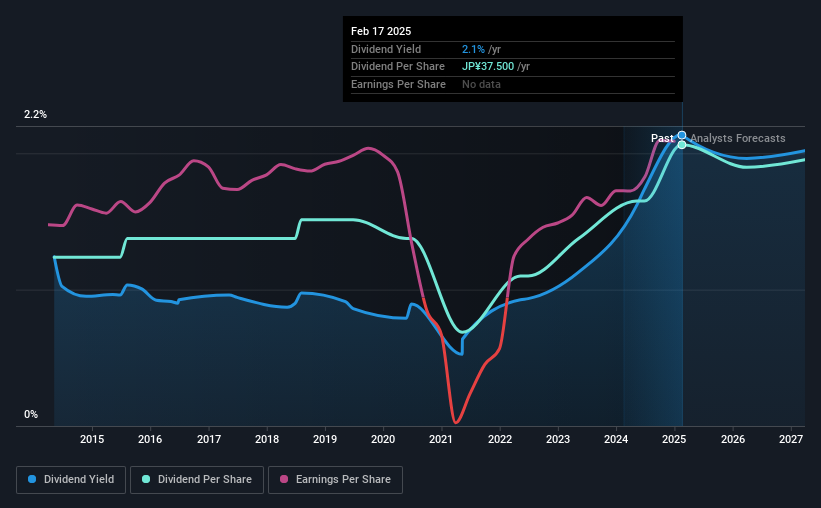The image size is (821, 508).
Task: Click the Past label on the chart
Action: 662,138
